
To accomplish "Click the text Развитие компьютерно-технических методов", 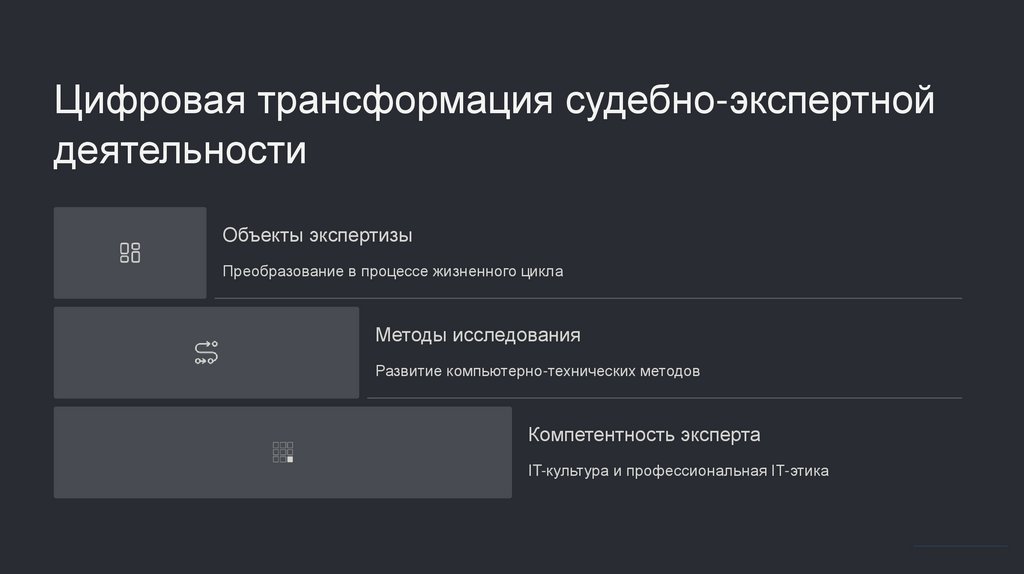I will point(538,371).
